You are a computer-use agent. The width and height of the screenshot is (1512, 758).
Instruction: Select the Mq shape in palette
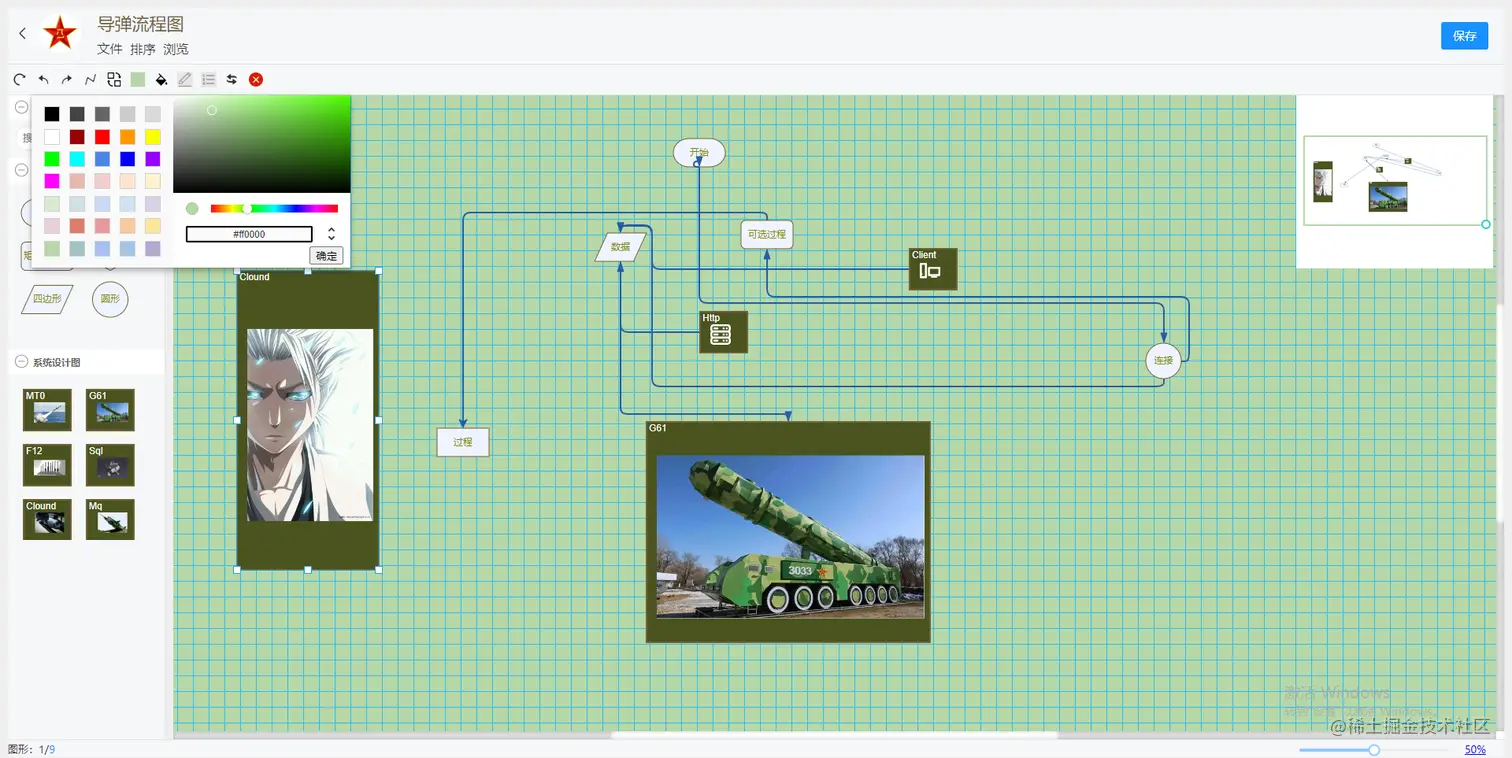point(110,520)
